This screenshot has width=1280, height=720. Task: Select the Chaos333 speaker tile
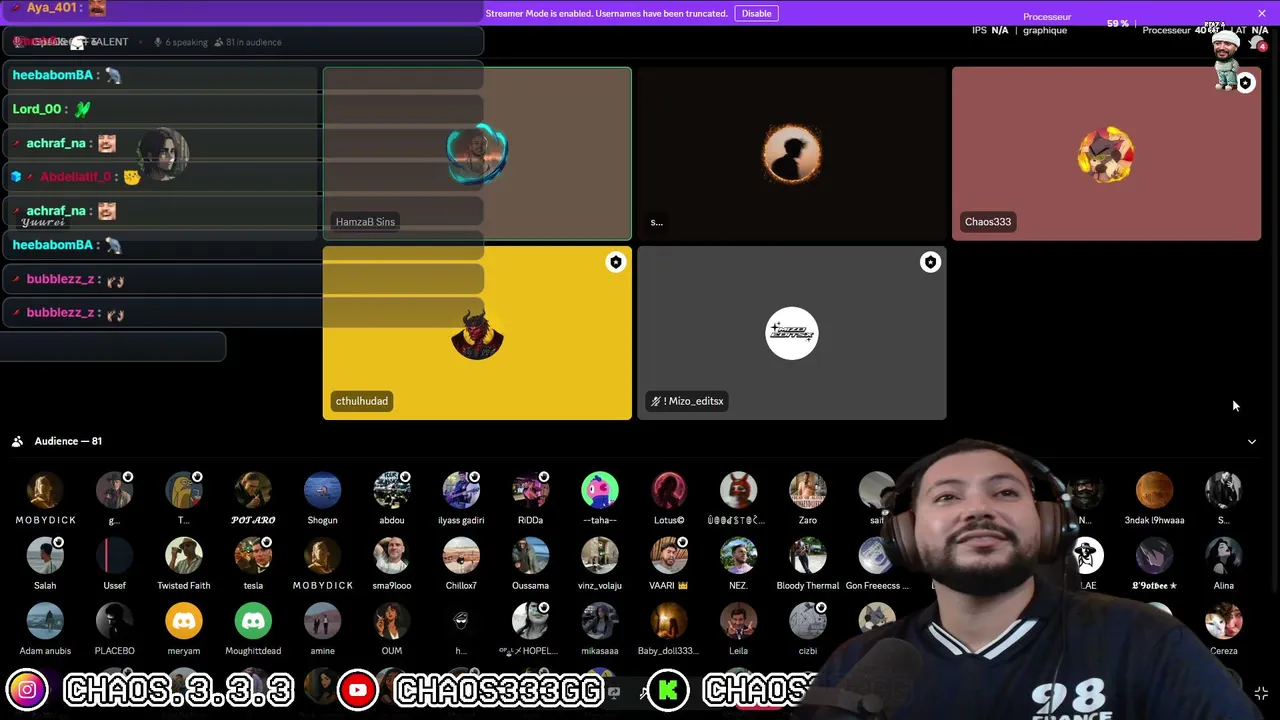(1106, 153)
